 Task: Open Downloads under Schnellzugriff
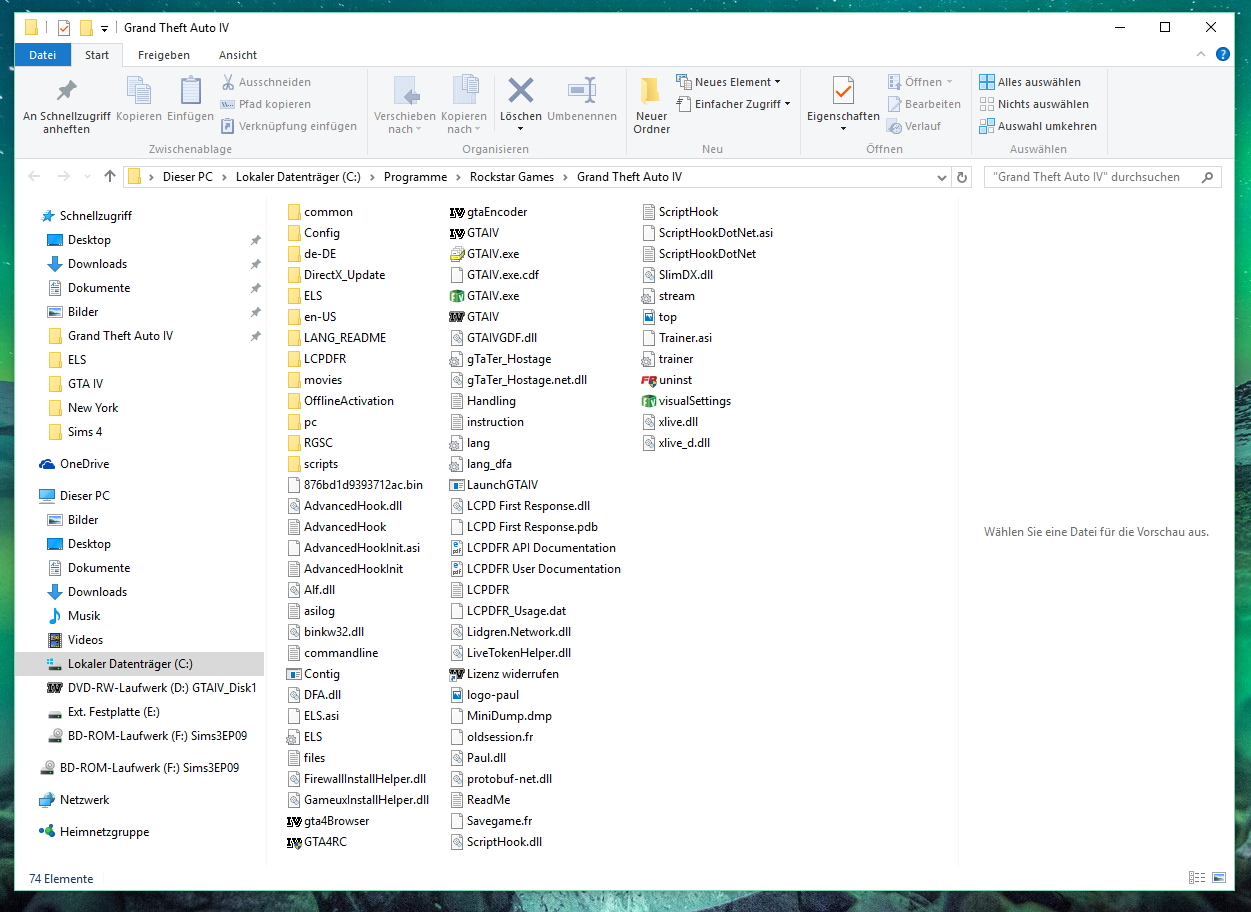coord(97,264)
